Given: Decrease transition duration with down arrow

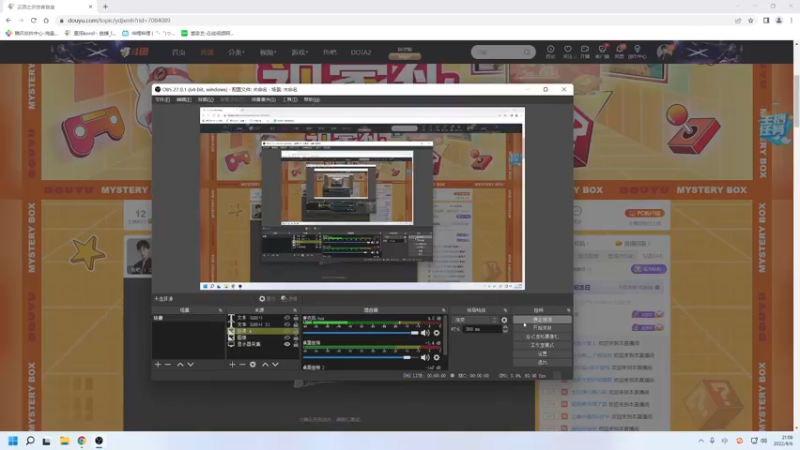Looking at the screenshot, I should [x=505, y=332].
